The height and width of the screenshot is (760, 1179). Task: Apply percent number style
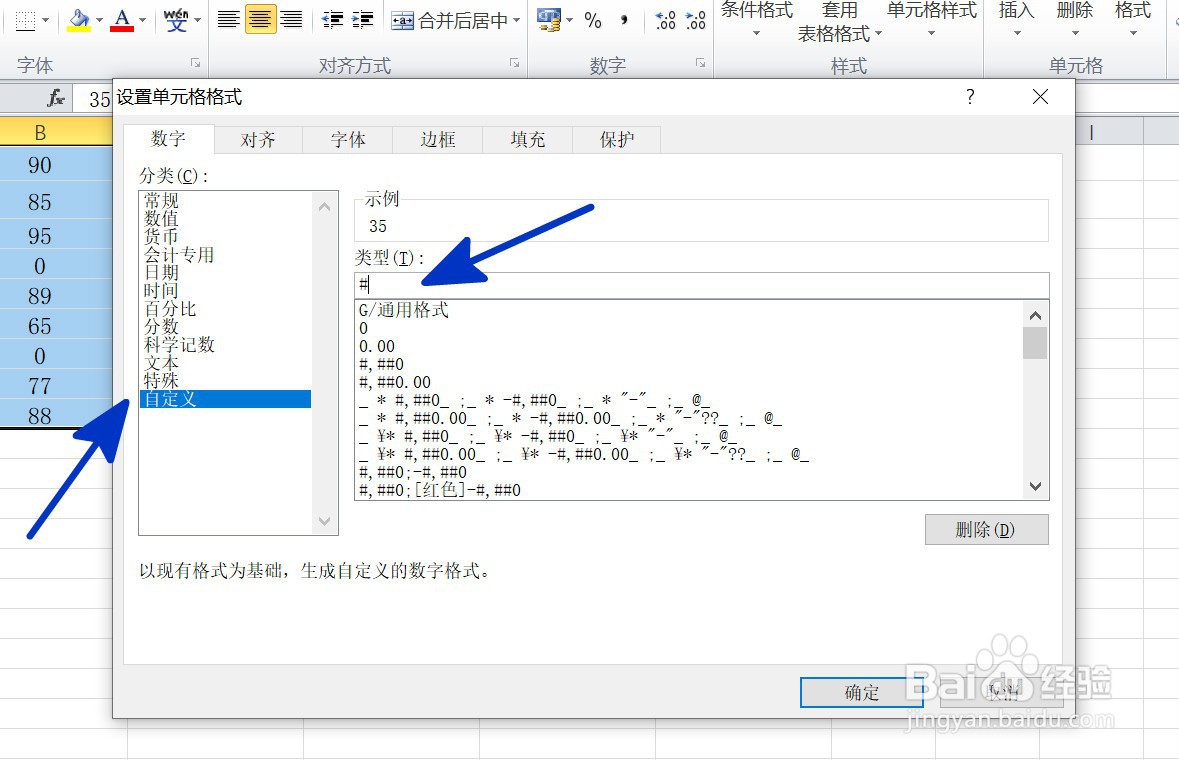pyautogui.click(x=594, y=18)
